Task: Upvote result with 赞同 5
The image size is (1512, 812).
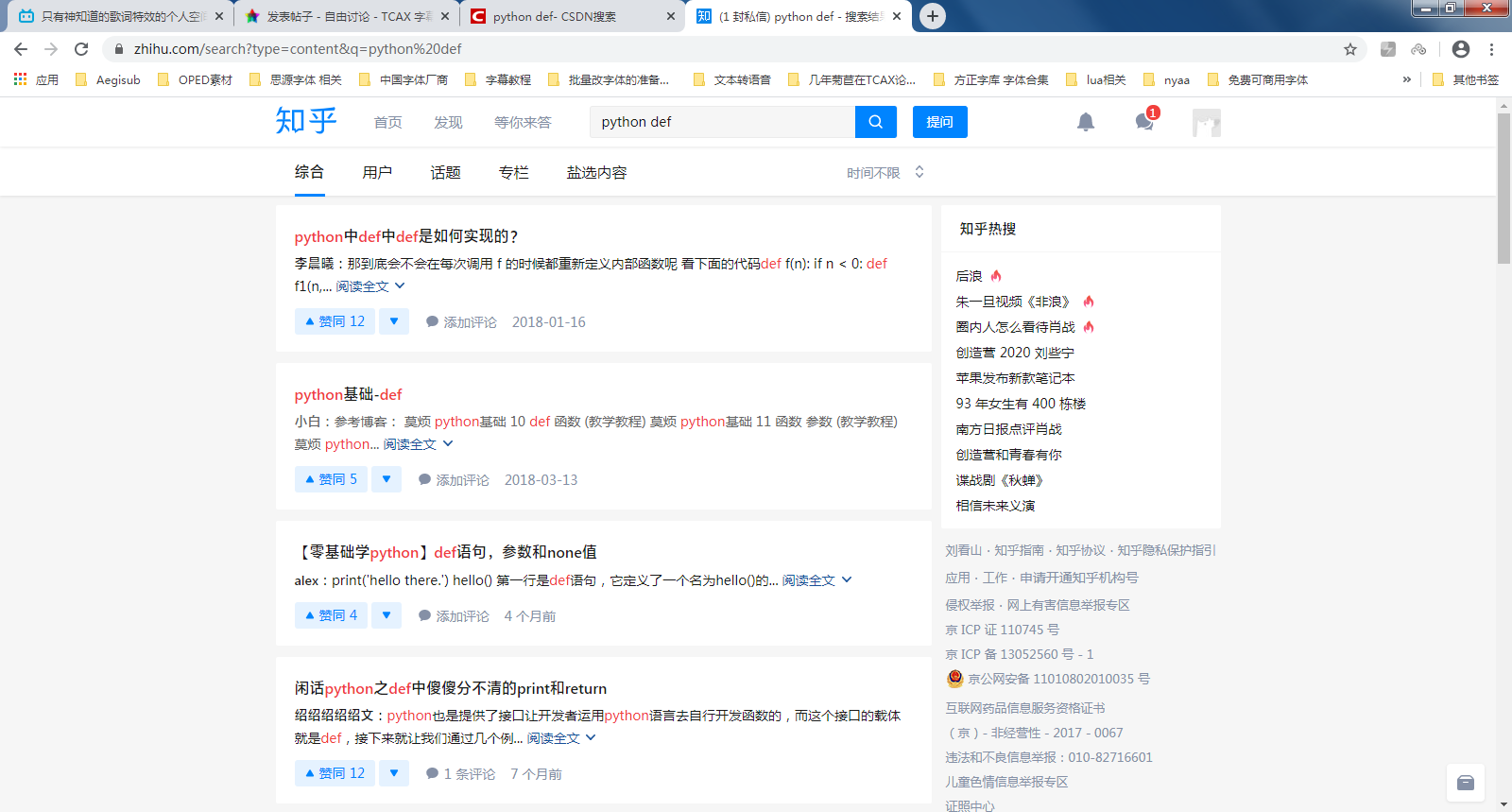Action: tap(331, 479)
